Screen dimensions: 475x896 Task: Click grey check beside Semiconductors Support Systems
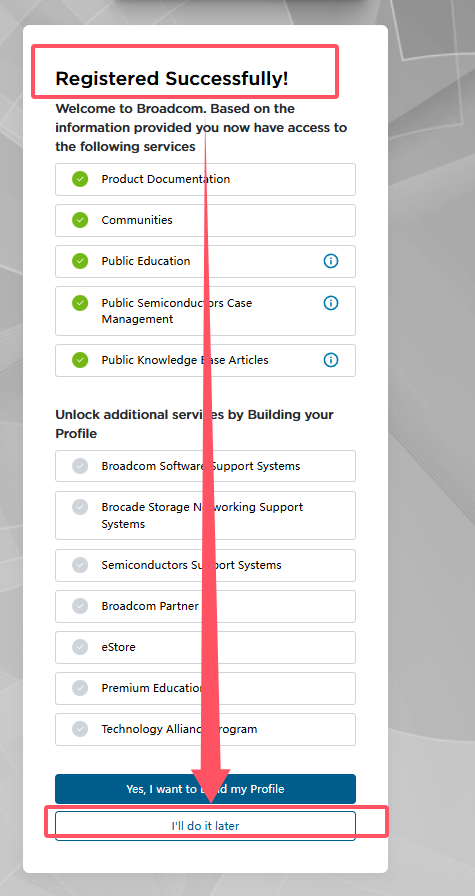tap(80, 565)
